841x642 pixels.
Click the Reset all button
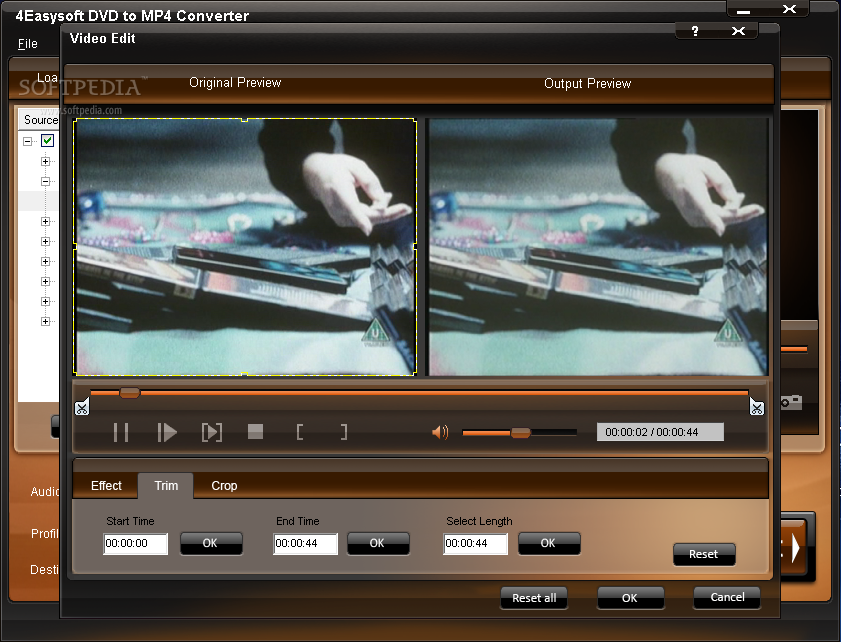tap(534, 598)
